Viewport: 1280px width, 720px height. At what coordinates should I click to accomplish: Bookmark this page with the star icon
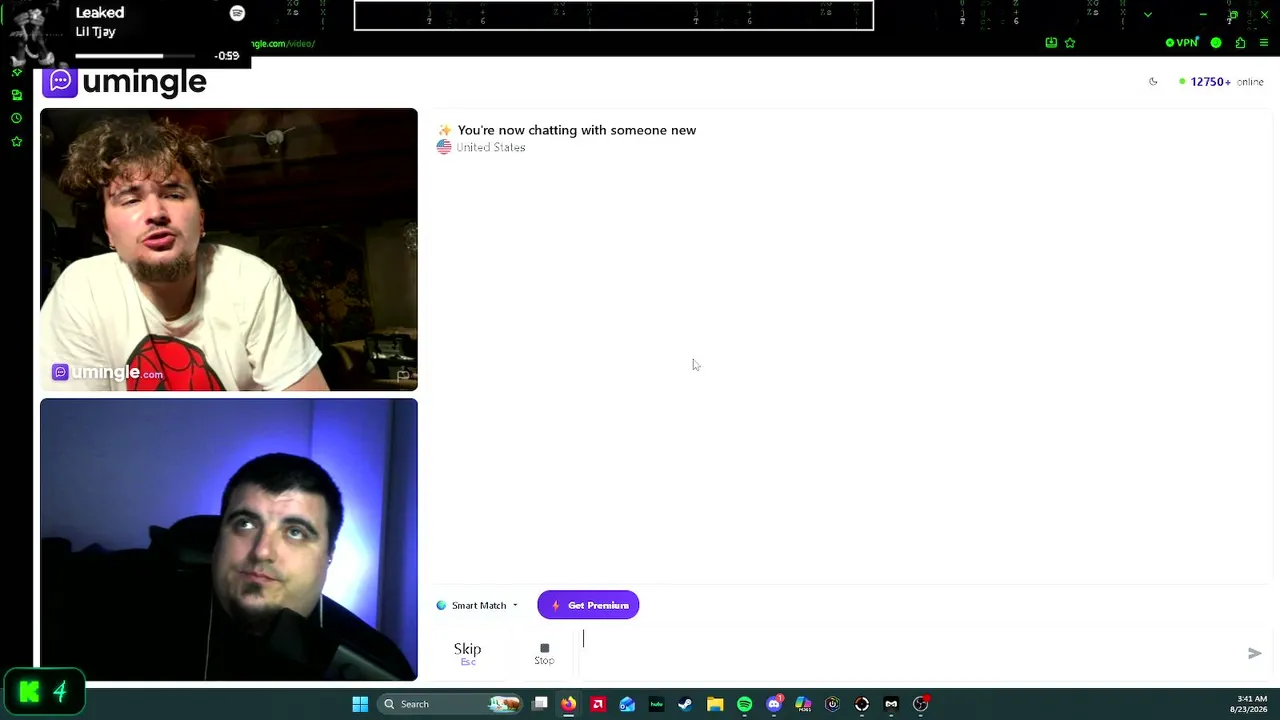pos(1070,43)
